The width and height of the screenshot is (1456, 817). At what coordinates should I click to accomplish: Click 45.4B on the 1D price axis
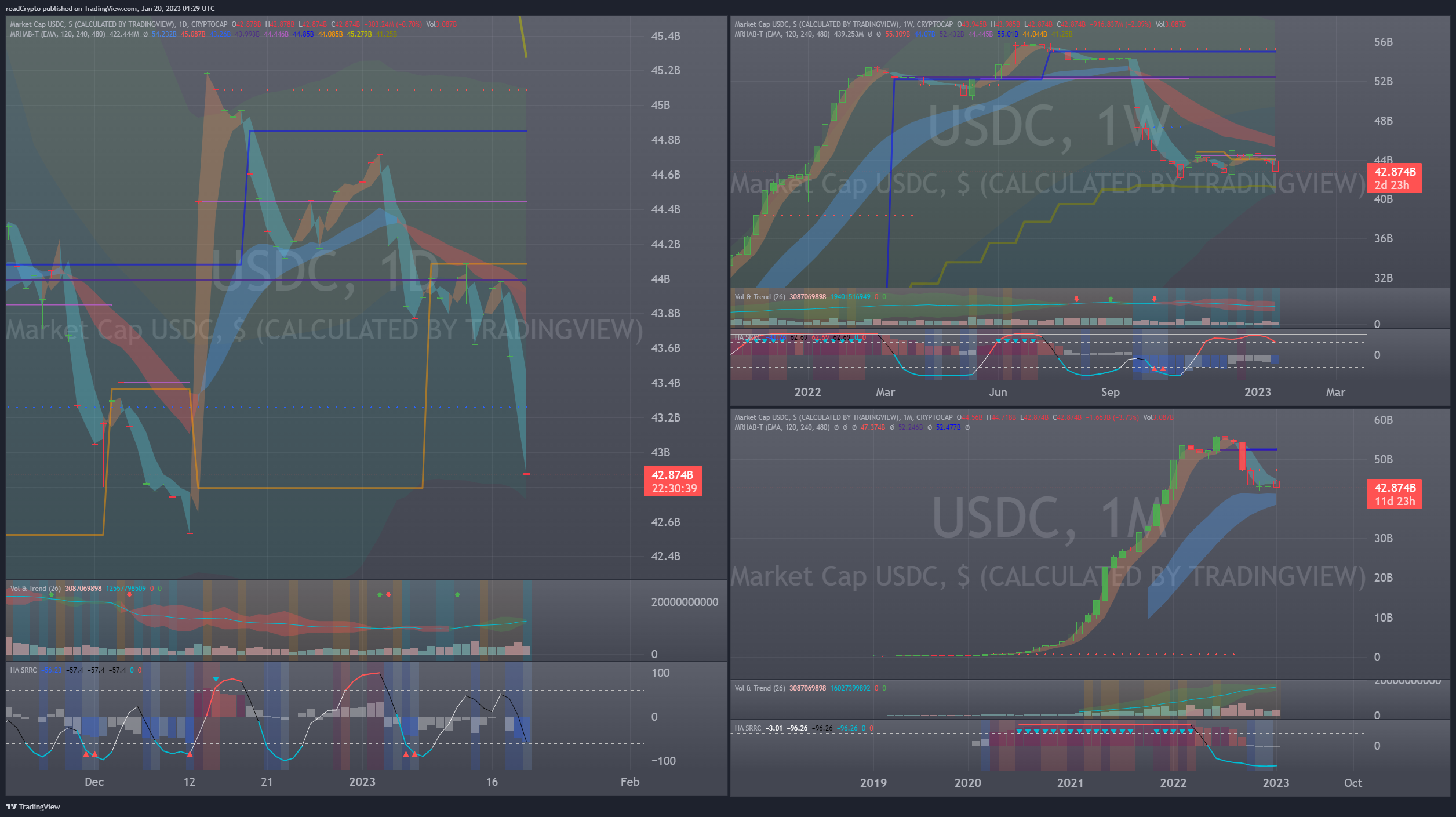[665, 36]
